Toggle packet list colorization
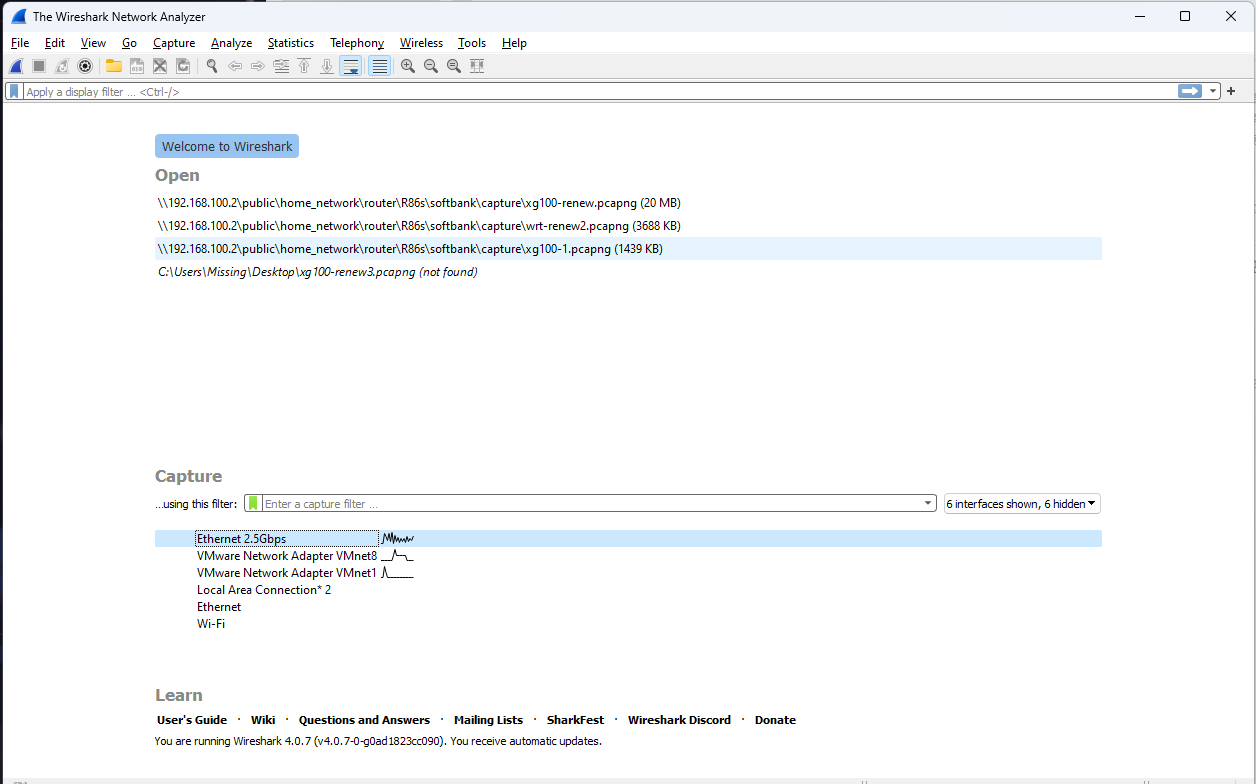The image size is (1256, 784). 379,66
